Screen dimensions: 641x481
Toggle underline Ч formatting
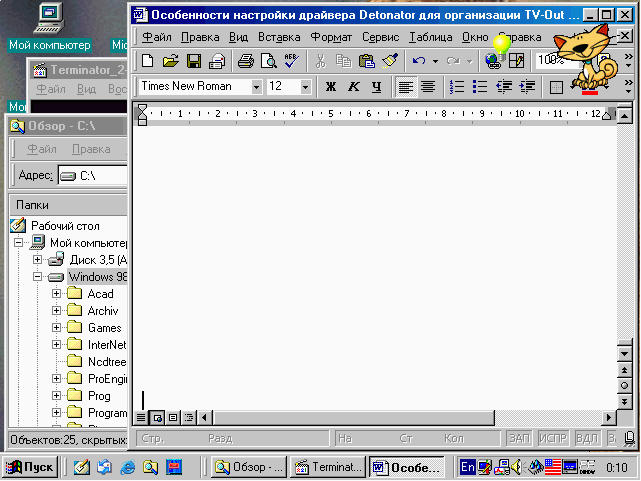(377, 87)
